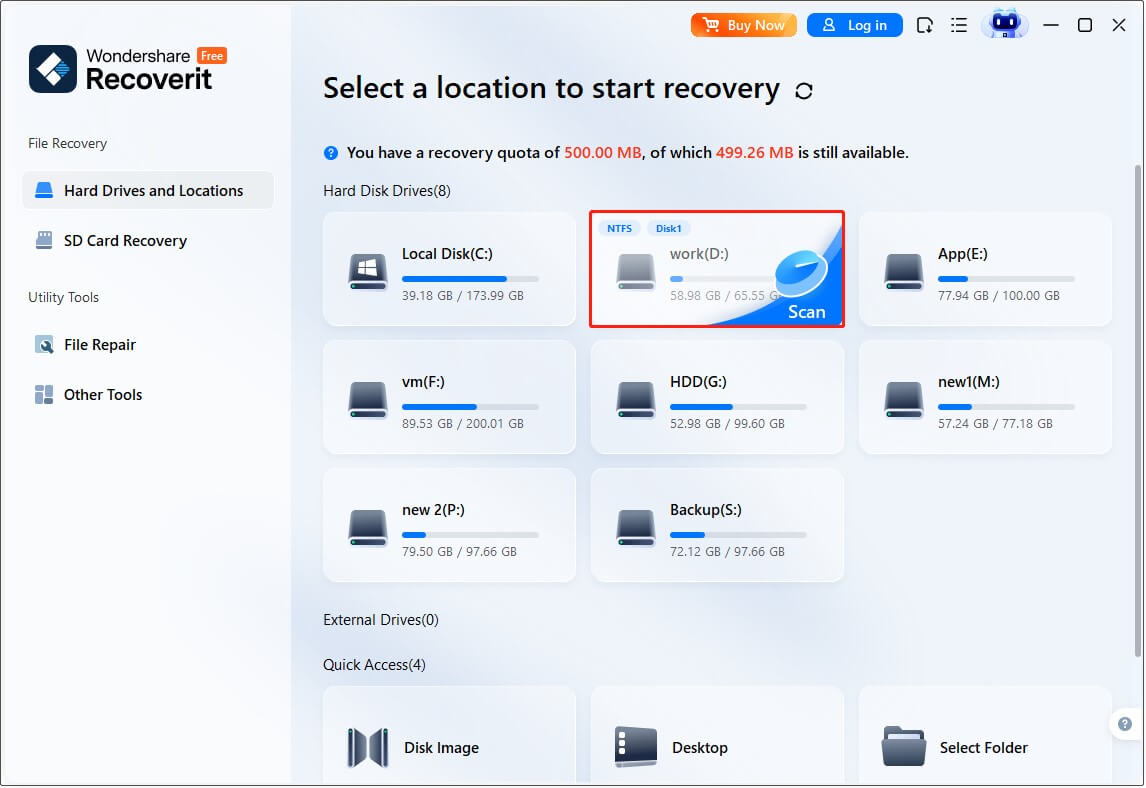The image size is (1146, 788).
Task: Click 77.94 GB / 100.00 GB size text
Action: pyautogui.click(x=998, y=295)
